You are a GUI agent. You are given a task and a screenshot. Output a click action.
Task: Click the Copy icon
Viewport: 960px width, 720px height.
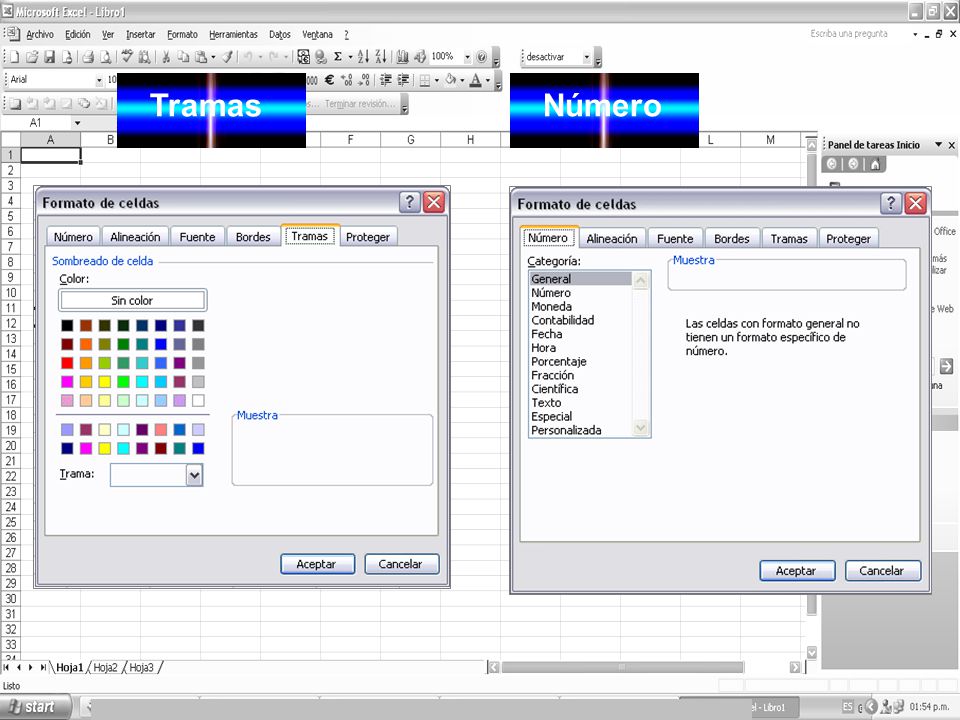click(183, 57)
